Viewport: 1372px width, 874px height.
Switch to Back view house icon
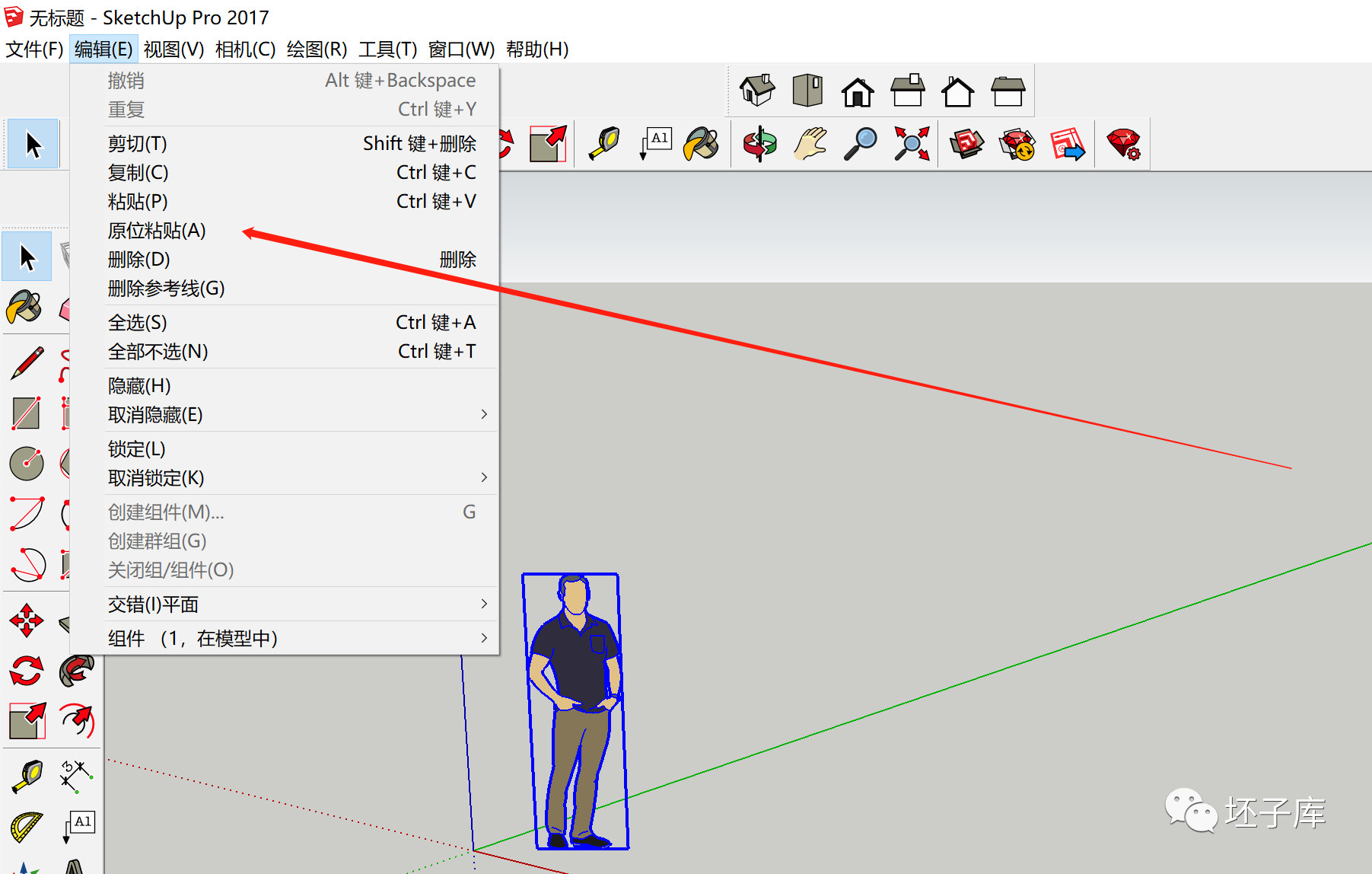(x=958, y=91)
